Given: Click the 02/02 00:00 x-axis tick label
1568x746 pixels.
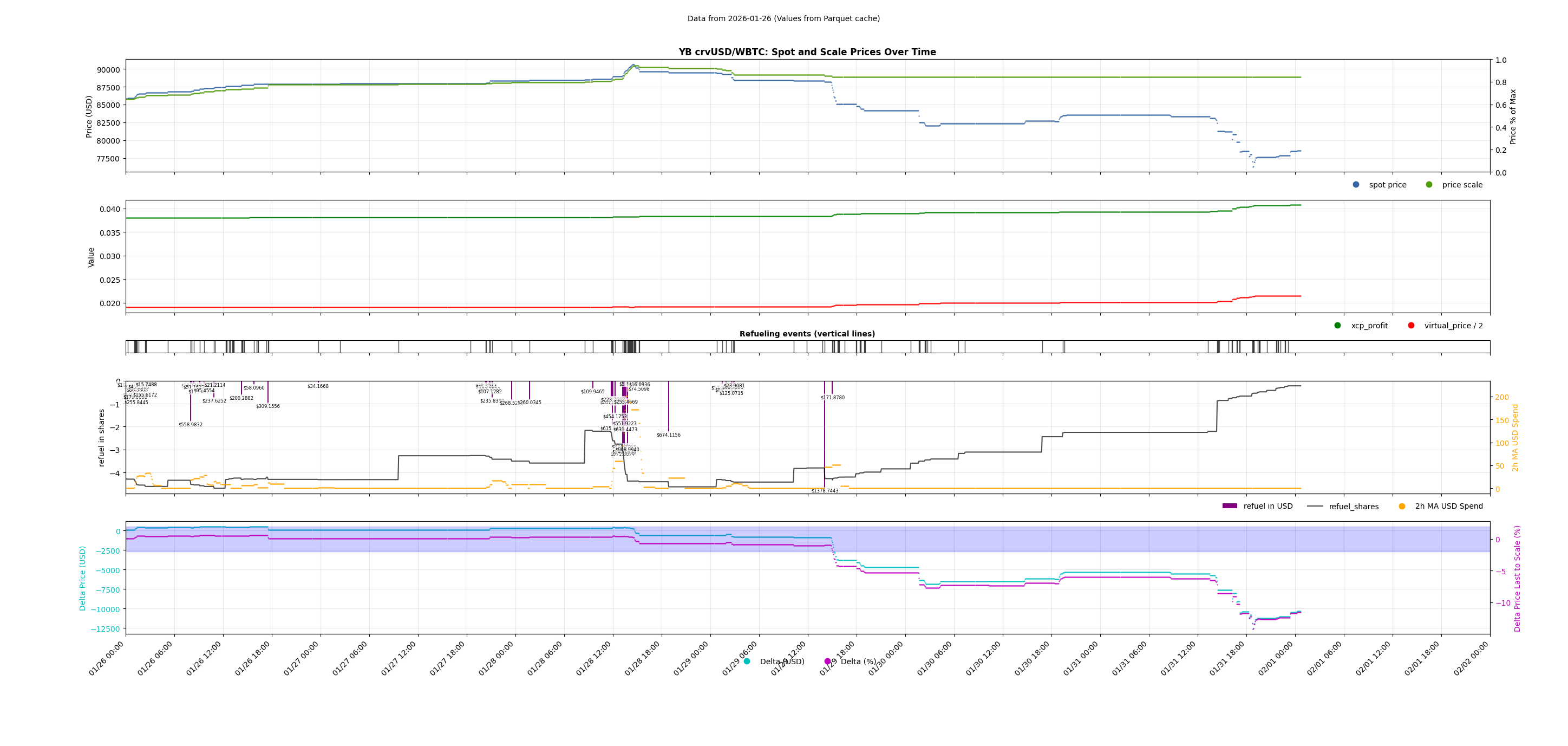Looking at the screenshot, I should coord(1472,658).
